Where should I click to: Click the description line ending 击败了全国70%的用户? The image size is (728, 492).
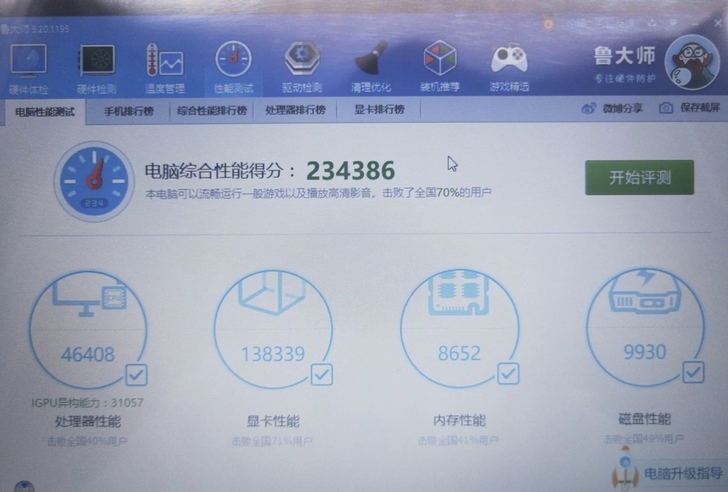pos(318,193)
